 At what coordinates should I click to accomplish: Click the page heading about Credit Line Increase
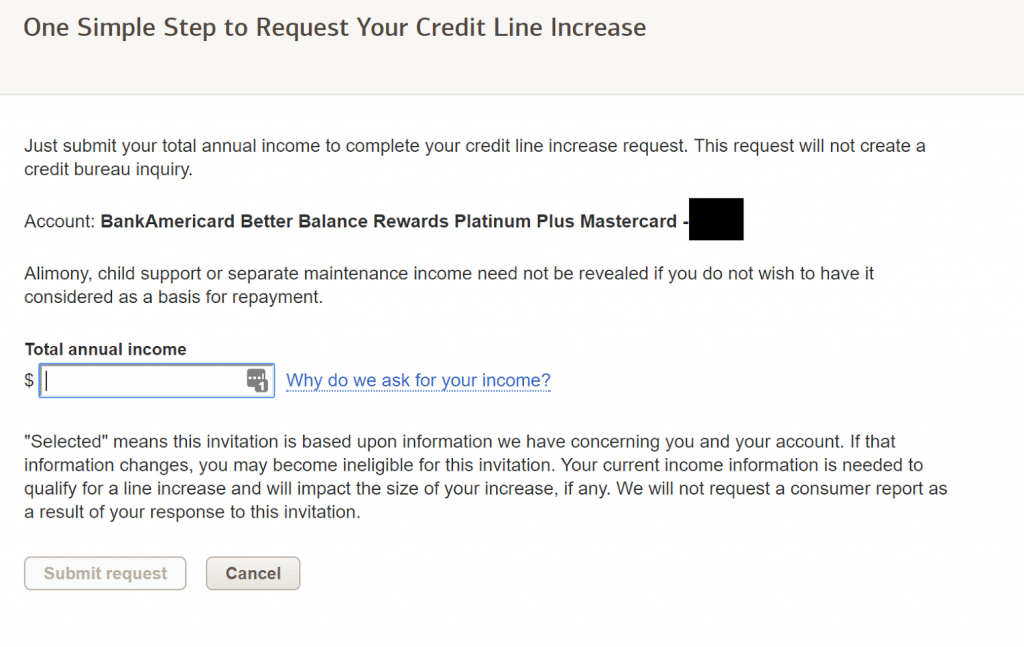[x=335, y=28]
